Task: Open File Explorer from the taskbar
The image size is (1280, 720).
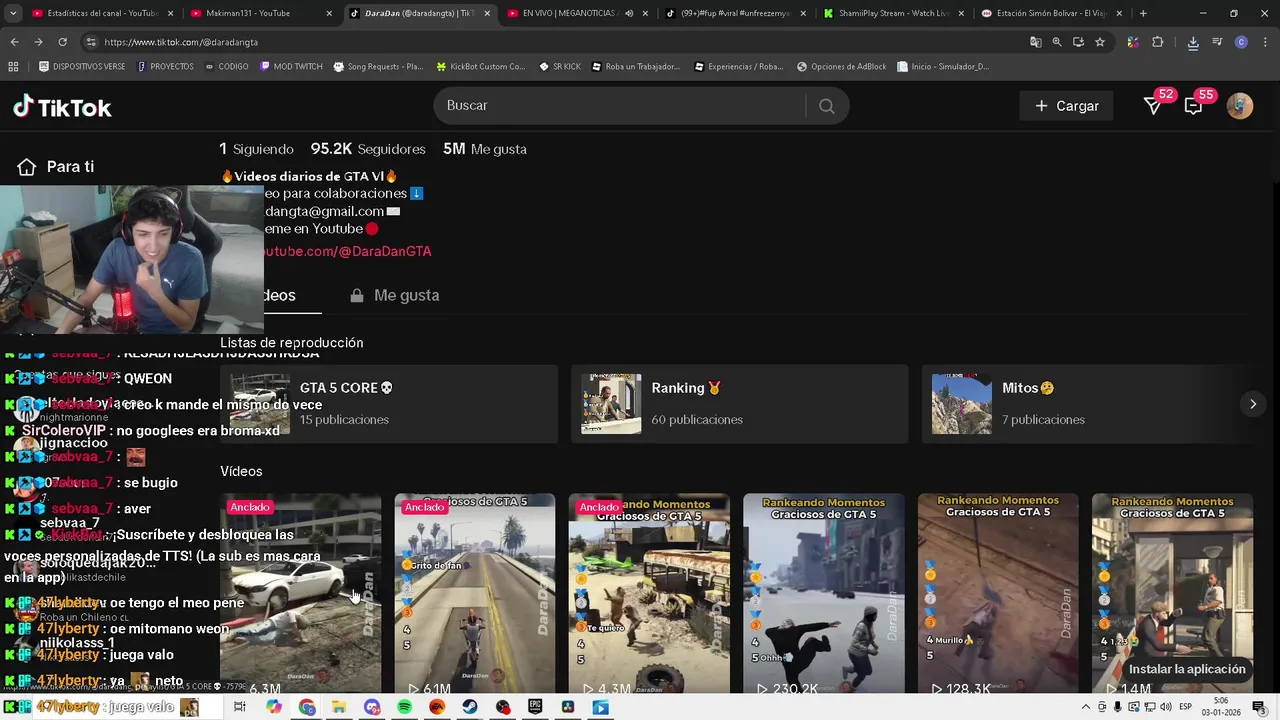Action: click(339, 707)
